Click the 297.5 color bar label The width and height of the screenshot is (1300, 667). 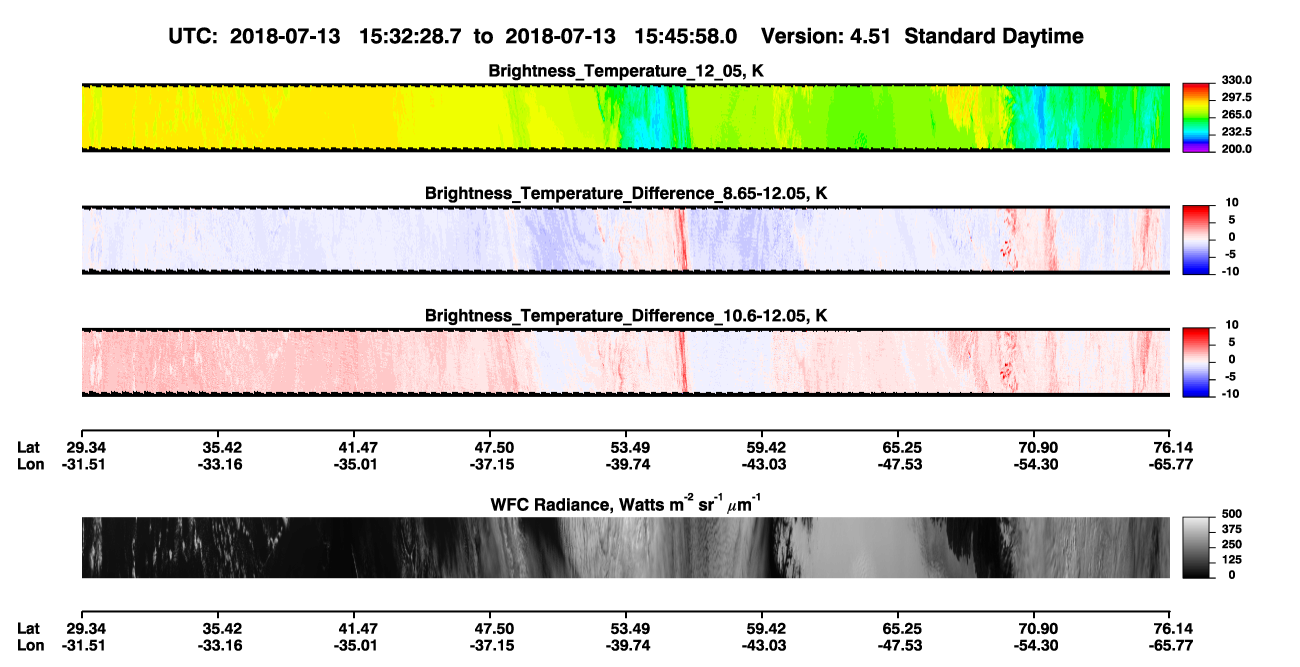(x=1237, y=98)
